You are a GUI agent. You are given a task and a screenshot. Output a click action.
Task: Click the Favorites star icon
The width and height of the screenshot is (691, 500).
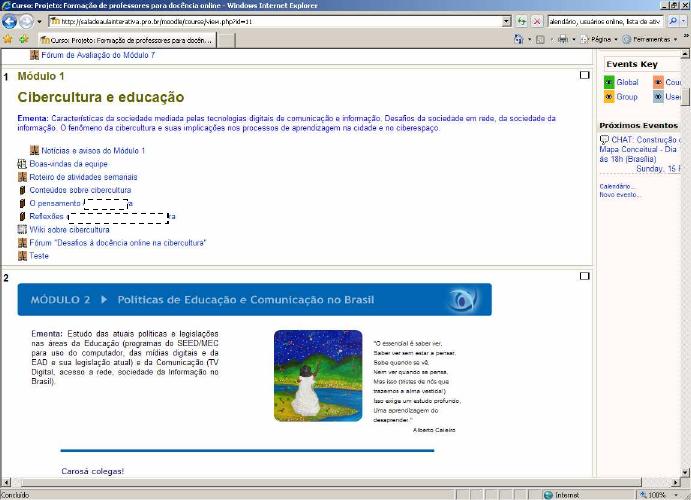point(7,40)
